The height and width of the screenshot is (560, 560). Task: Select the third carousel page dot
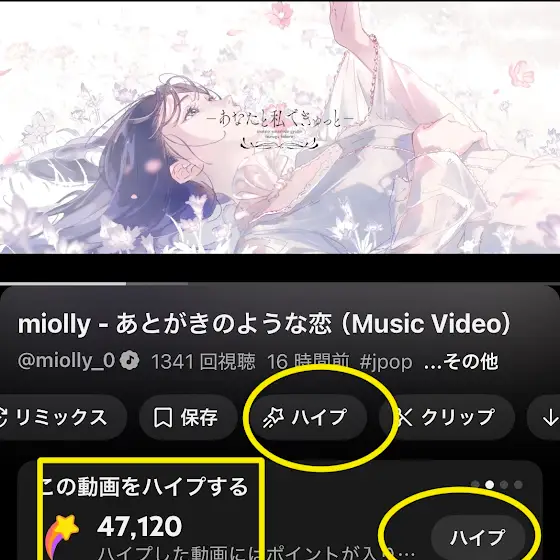pyautogui.click(x=504, y=485)
